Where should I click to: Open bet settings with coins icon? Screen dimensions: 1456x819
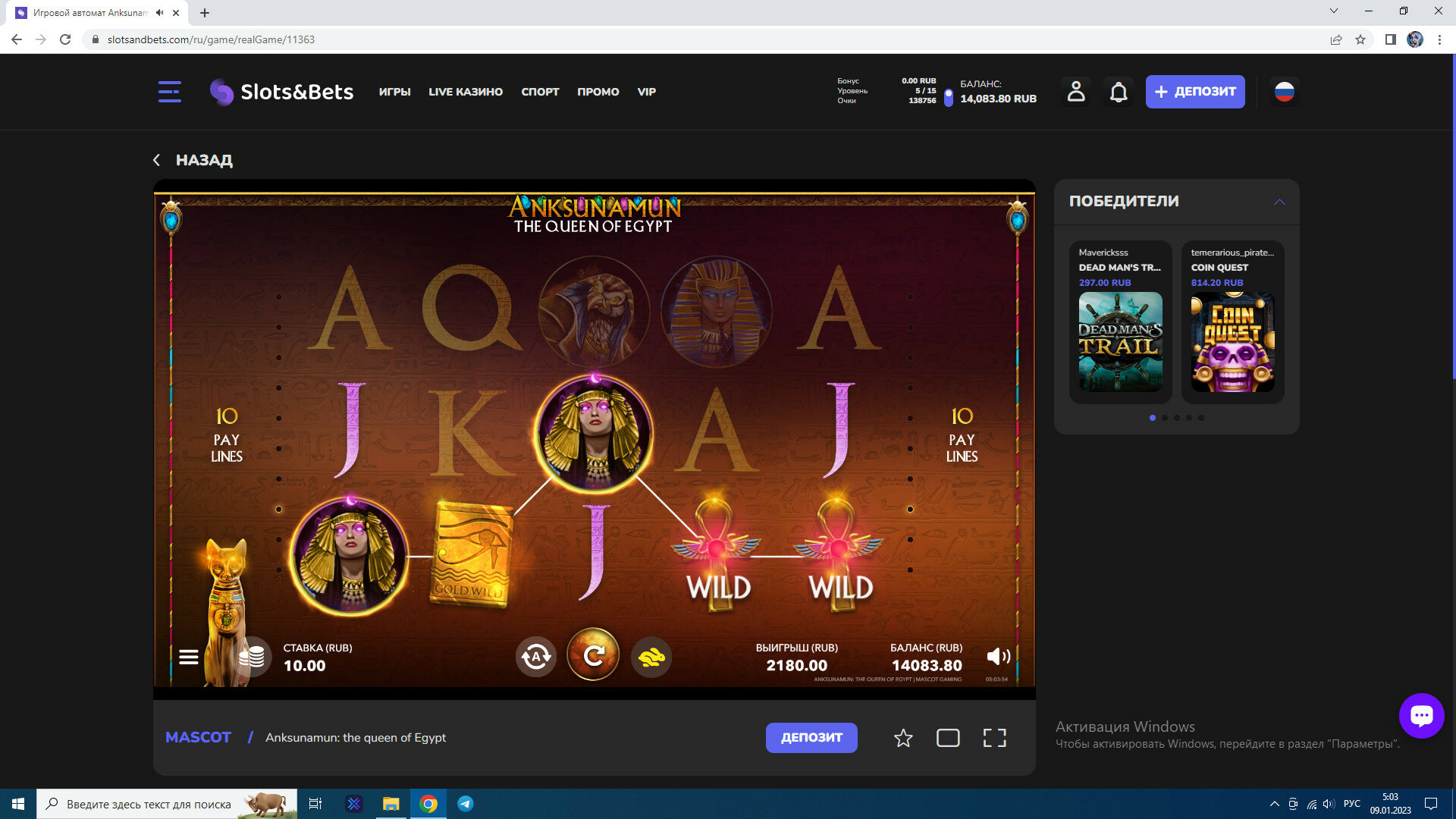point(252,657)
